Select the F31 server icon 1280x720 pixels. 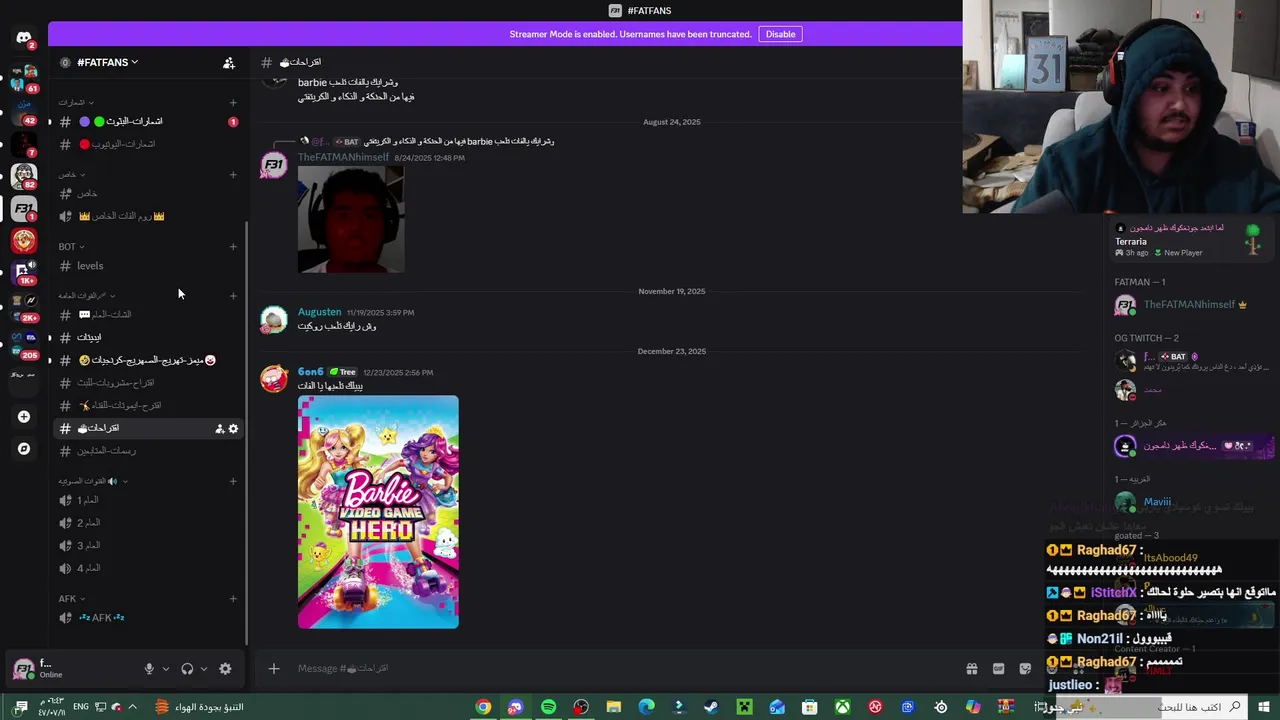24,208
